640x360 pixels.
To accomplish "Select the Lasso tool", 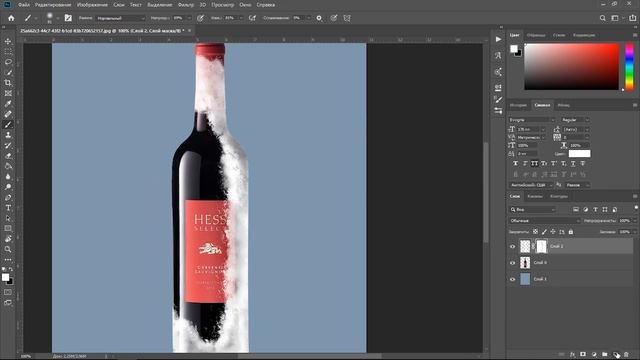I will 8,62.
